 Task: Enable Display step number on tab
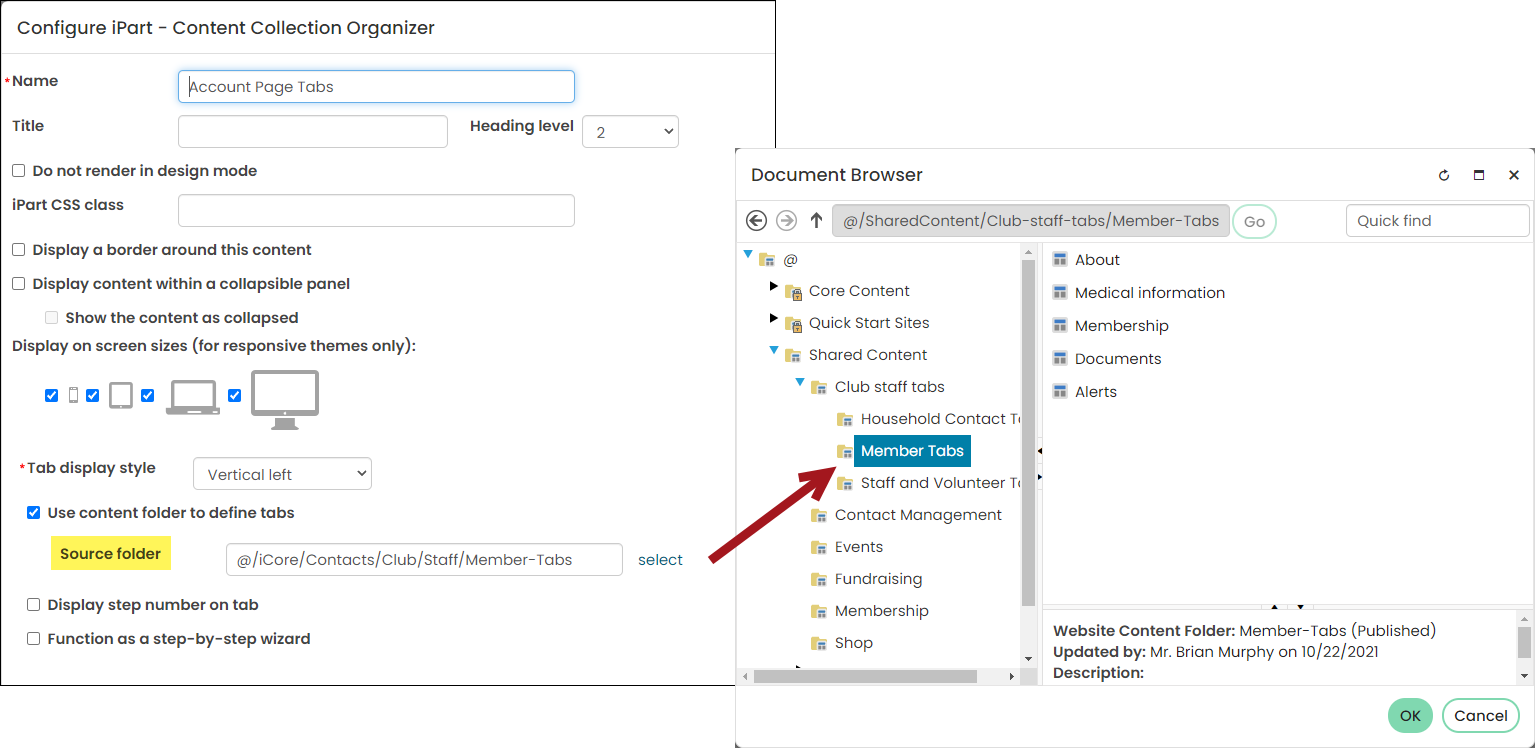[x=34, y=605]
